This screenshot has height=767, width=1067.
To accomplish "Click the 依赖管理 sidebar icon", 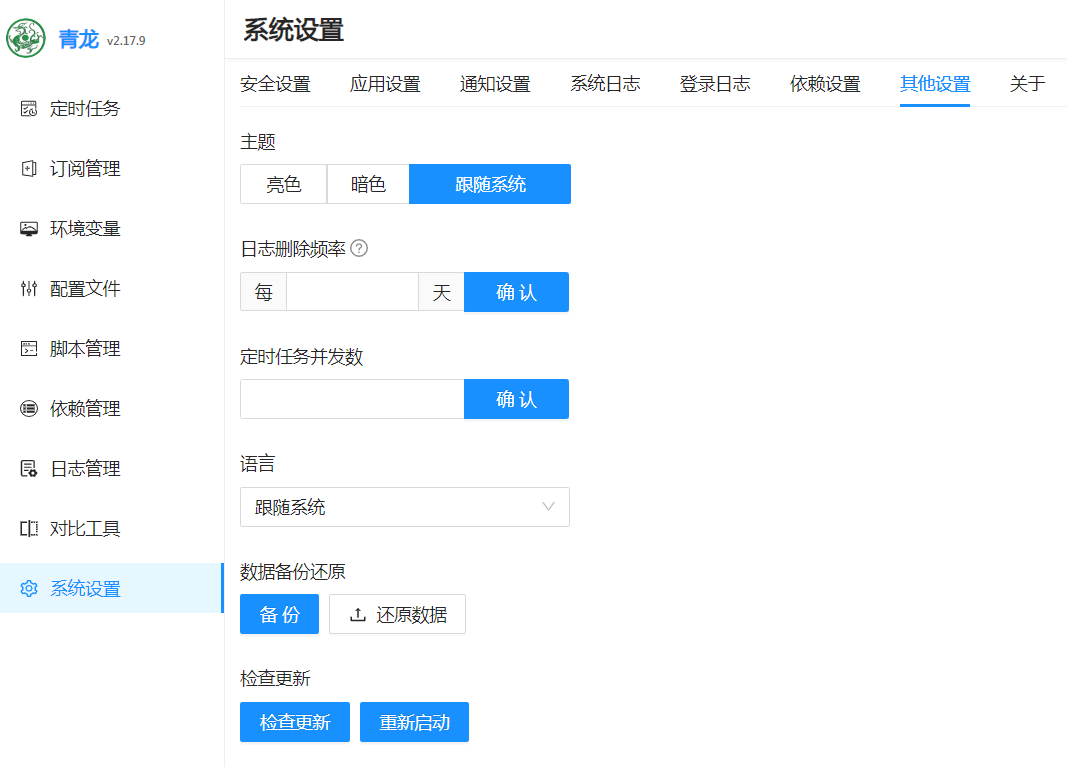I will pos(29,409).
